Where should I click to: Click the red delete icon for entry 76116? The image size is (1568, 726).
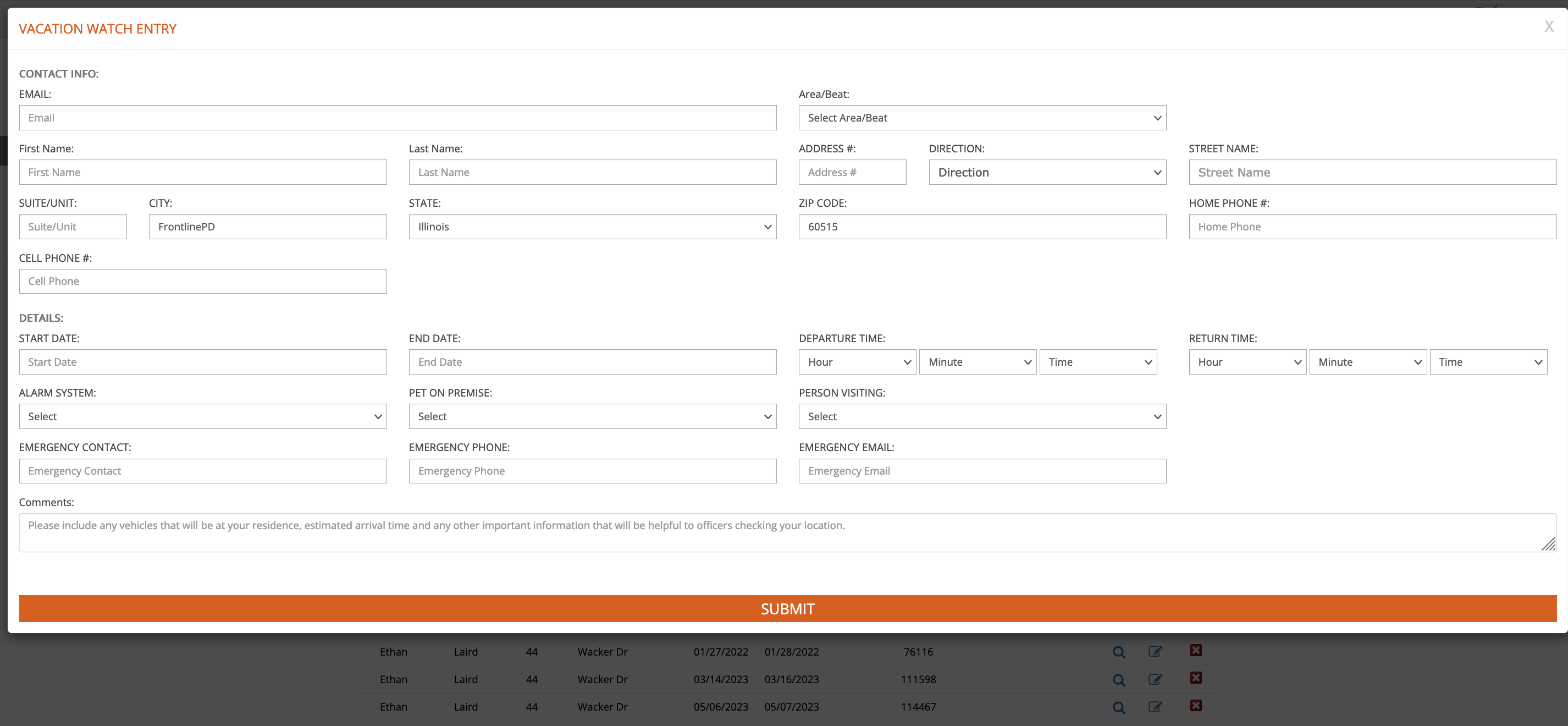tap(1195, 651)
